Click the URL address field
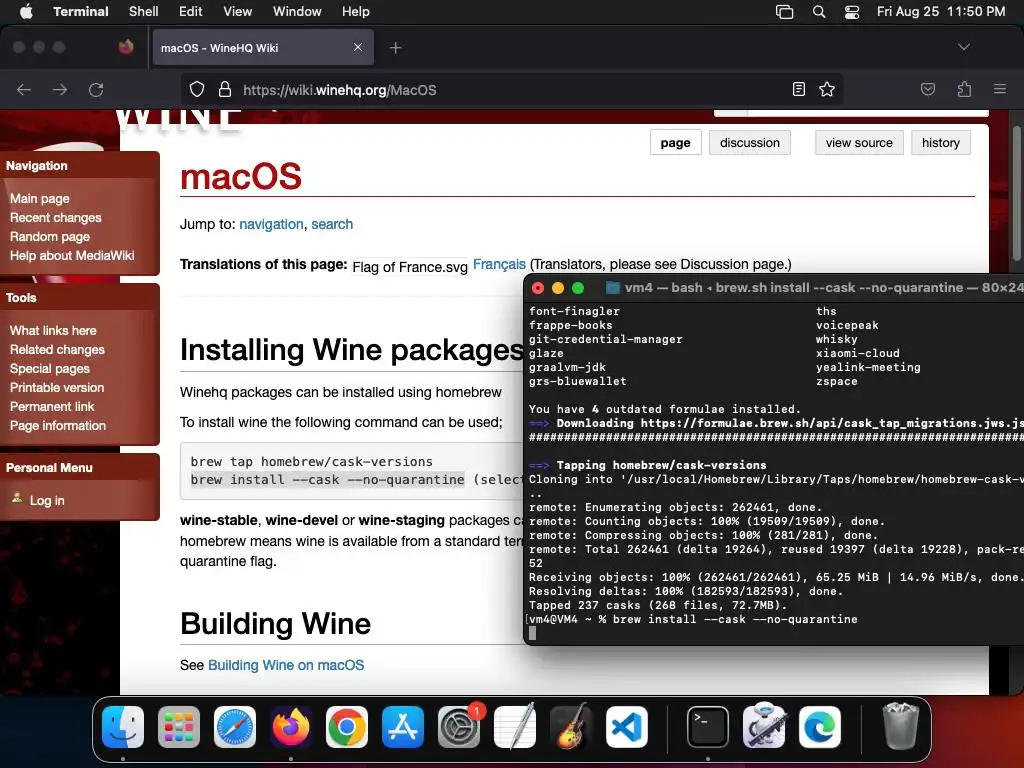Image resolution: width=1024 pixels, height=768 pixels. (x=511, y=89)
